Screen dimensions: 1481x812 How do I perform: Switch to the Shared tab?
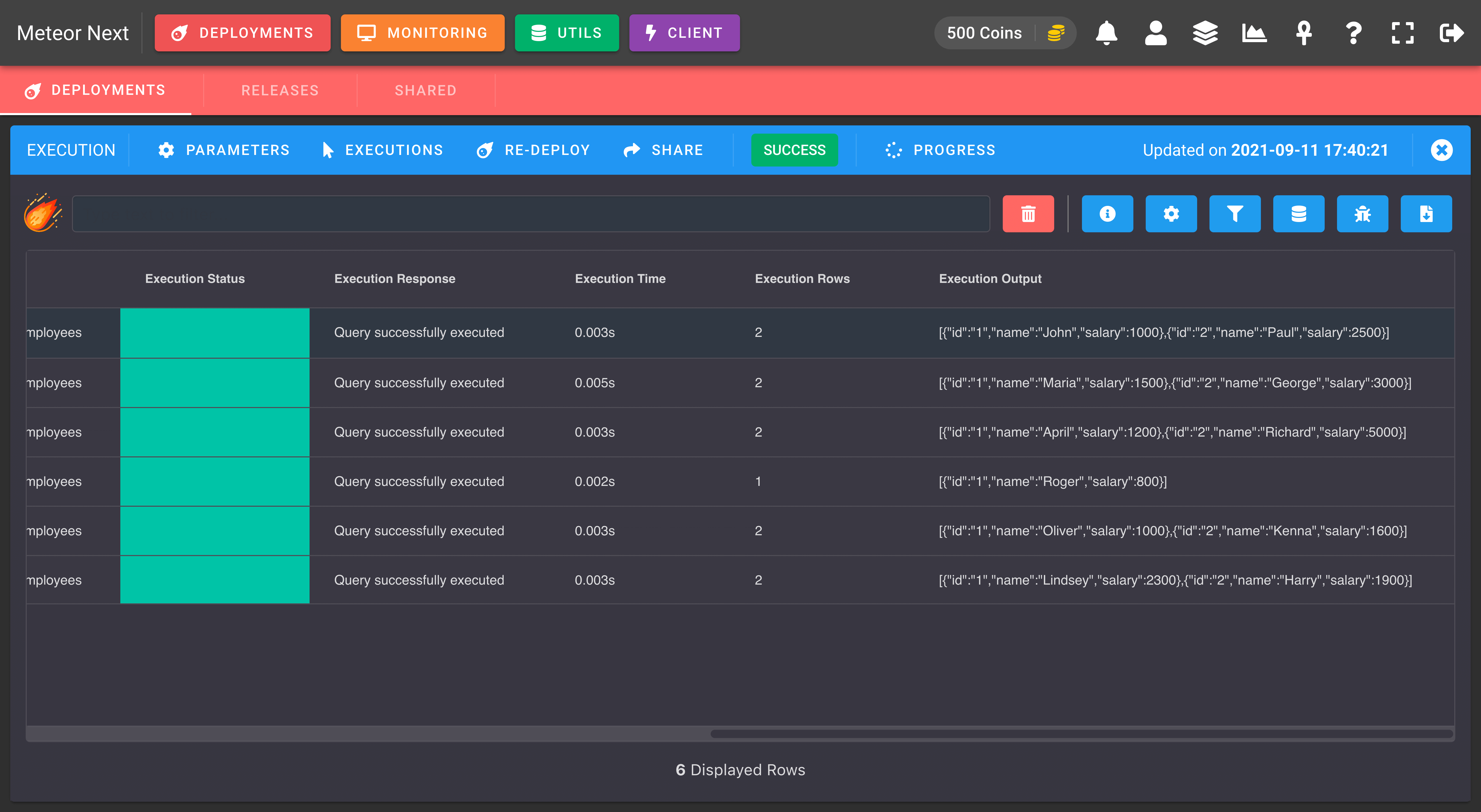point(426,90)
